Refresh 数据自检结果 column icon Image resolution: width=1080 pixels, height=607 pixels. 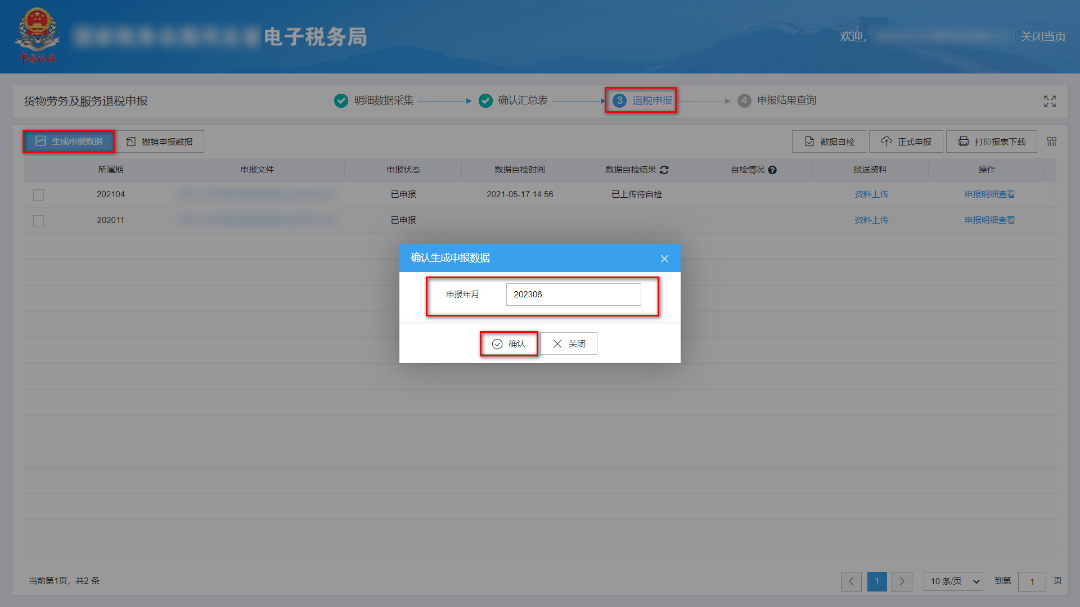click(664, 169)
